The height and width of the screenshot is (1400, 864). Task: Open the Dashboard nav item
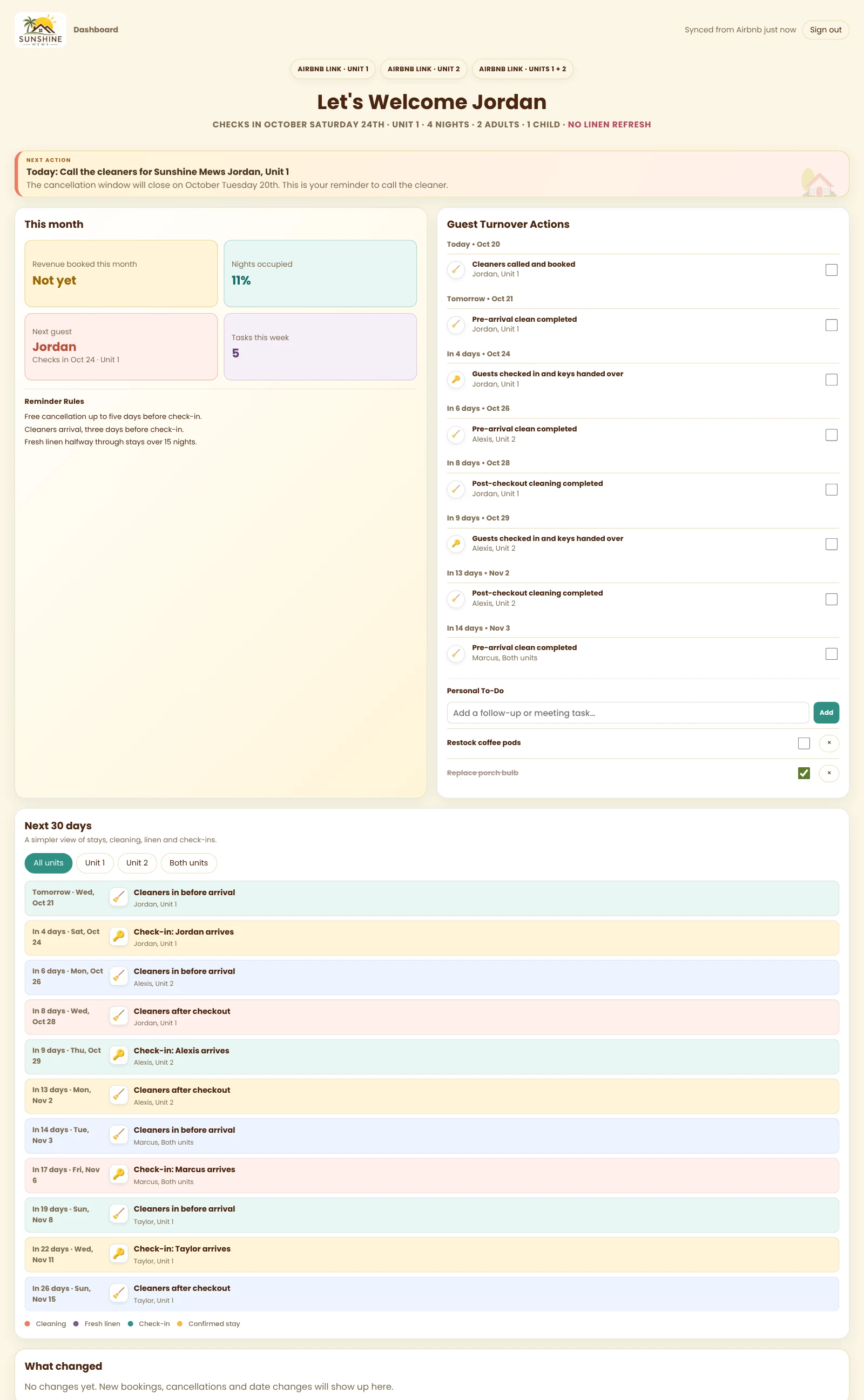[x=96, y=30]
